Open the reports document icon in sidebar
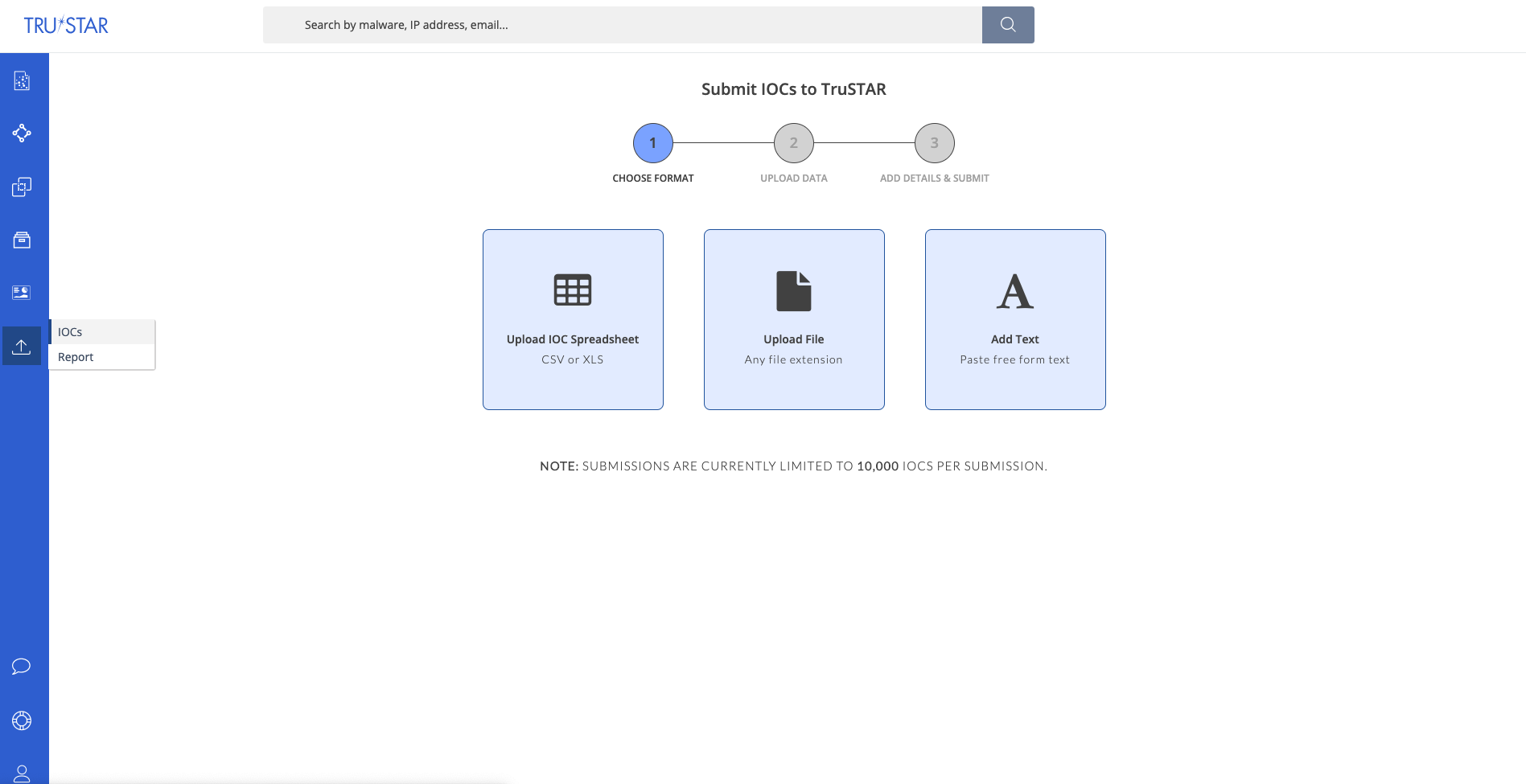This screenshot has height=784, width=1526. pyautogui.click(x=22, y=80)
